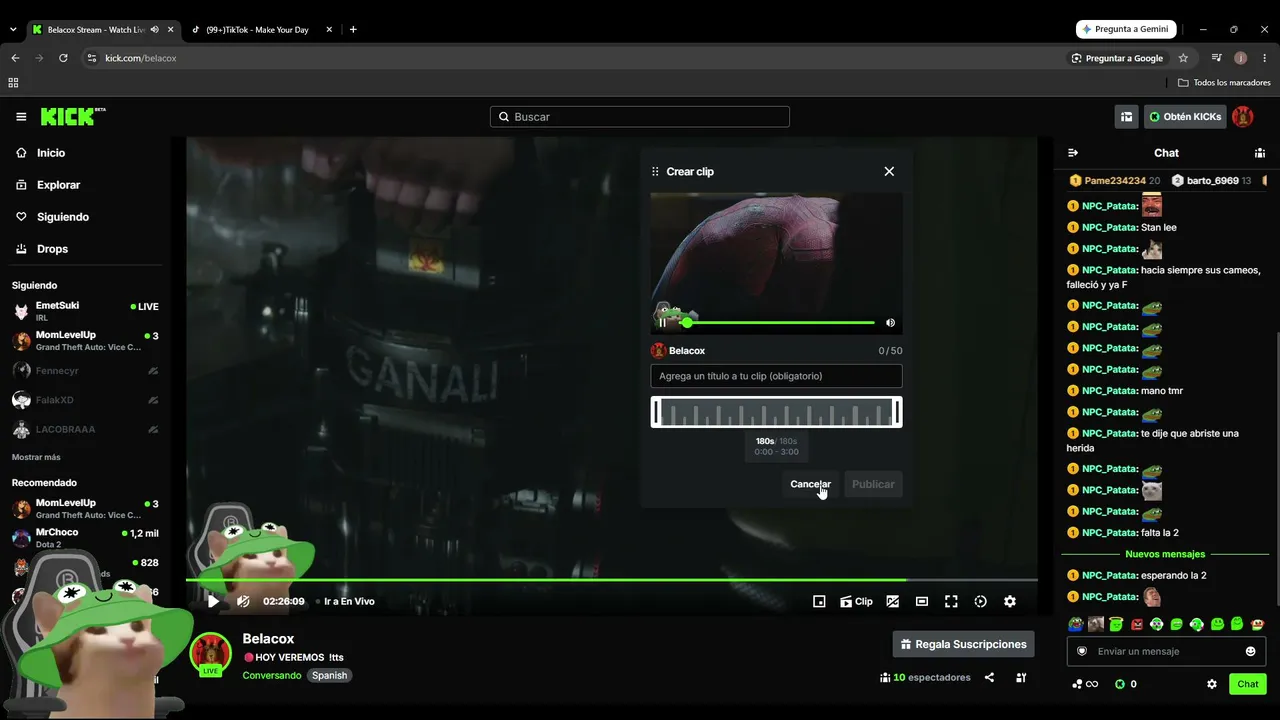Open a new browser tab
This screenshot has height=720, width=1280.
(353, 30)
